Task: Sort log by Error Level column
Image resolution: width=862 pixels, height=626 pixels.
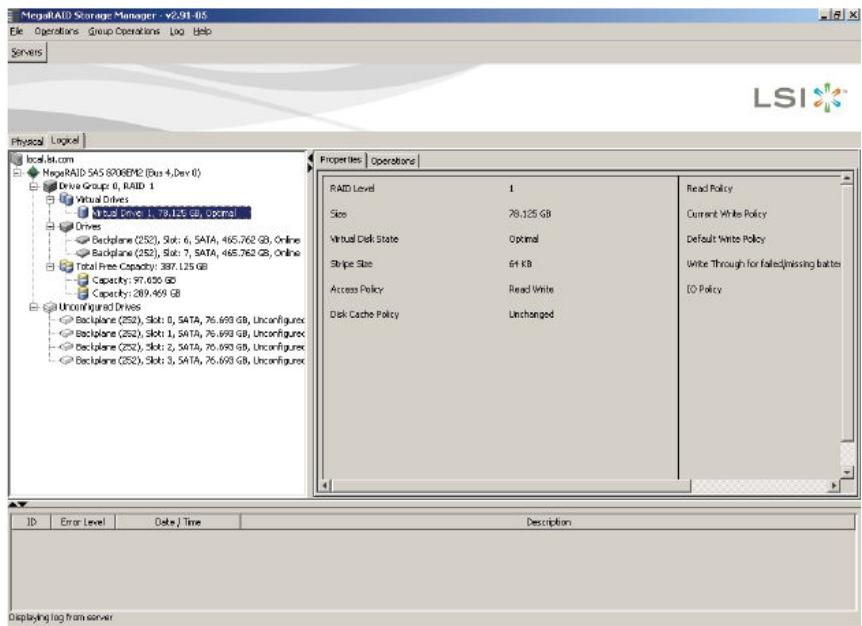Action: (83, 522)
